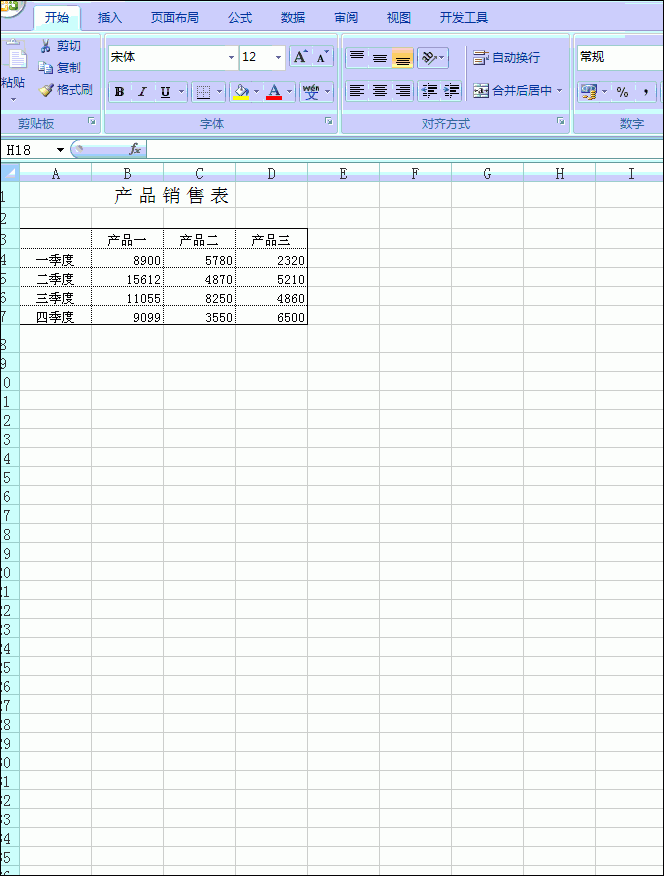Select cell containing 6500
Screen dimensions: 664x876
[271, 316]
